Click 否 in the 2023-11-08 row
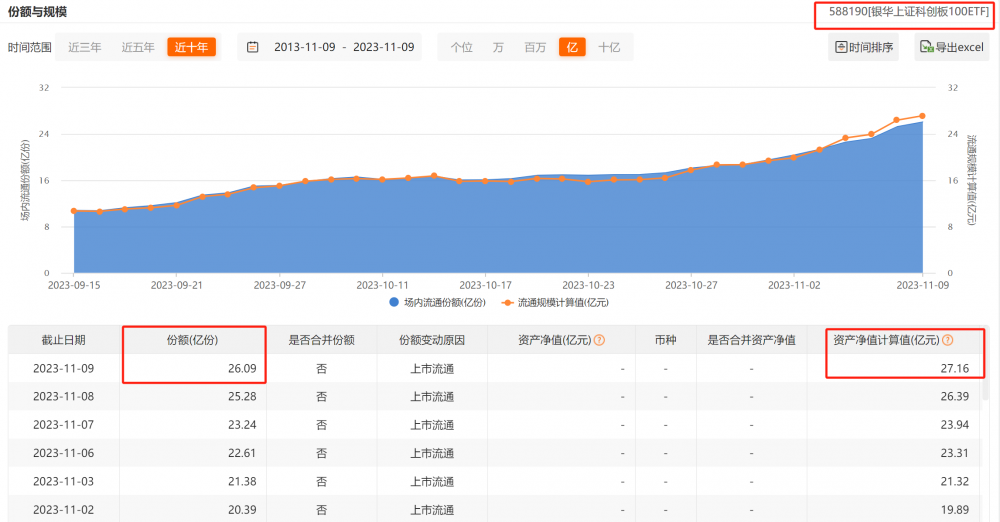Image resolution: width=1000 pixels, height=522 pixels. (321, 396)
